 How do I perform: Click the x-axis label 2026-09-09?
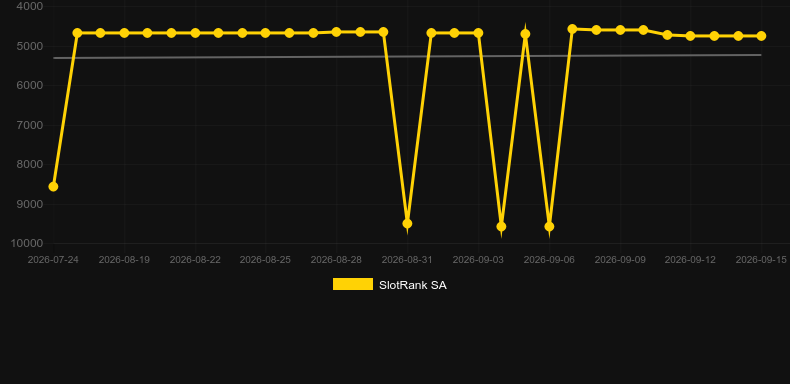(620, 260)
